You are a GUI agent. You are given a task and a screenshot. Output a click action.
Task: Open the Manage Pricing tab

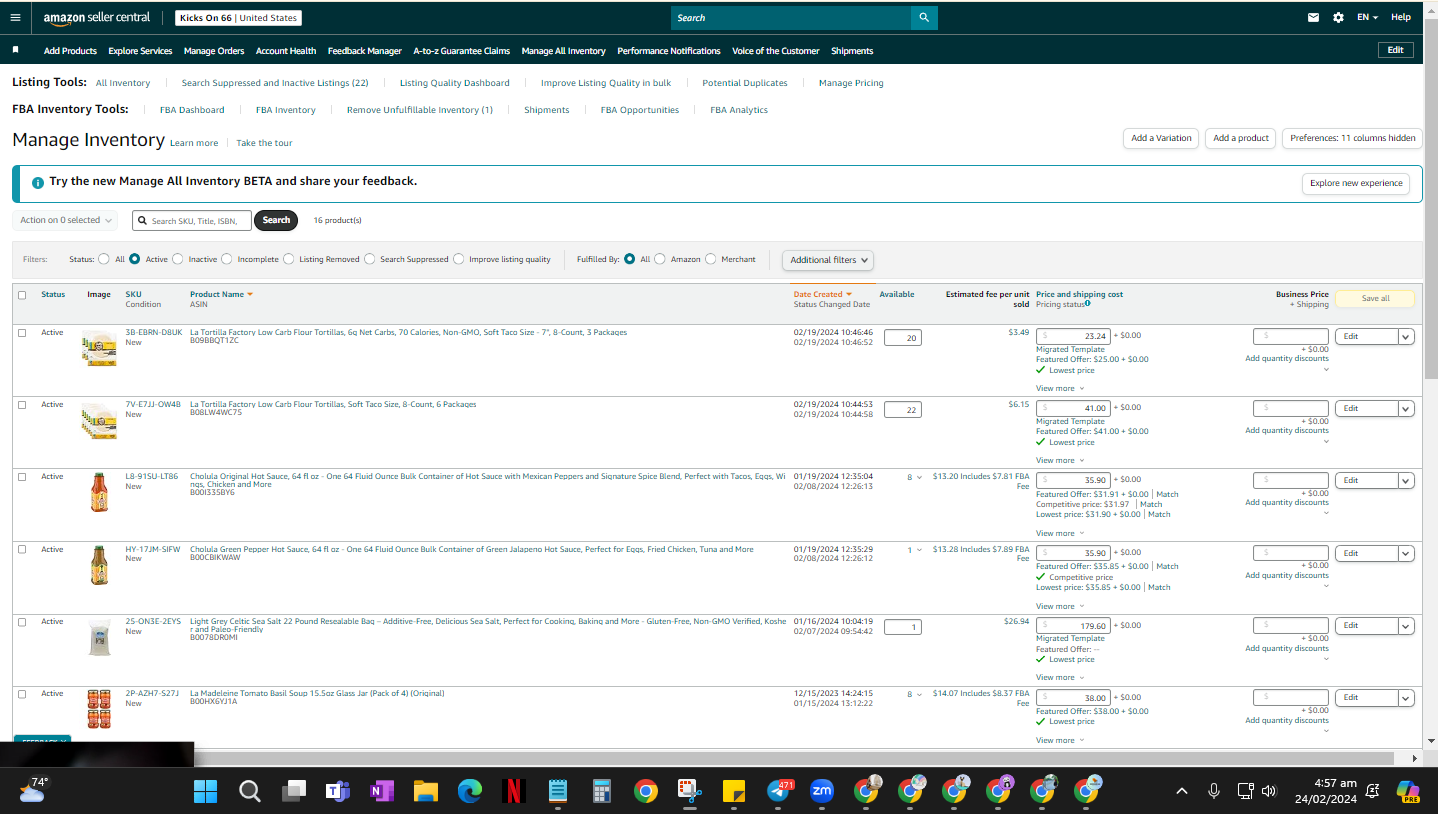[851, 83]
